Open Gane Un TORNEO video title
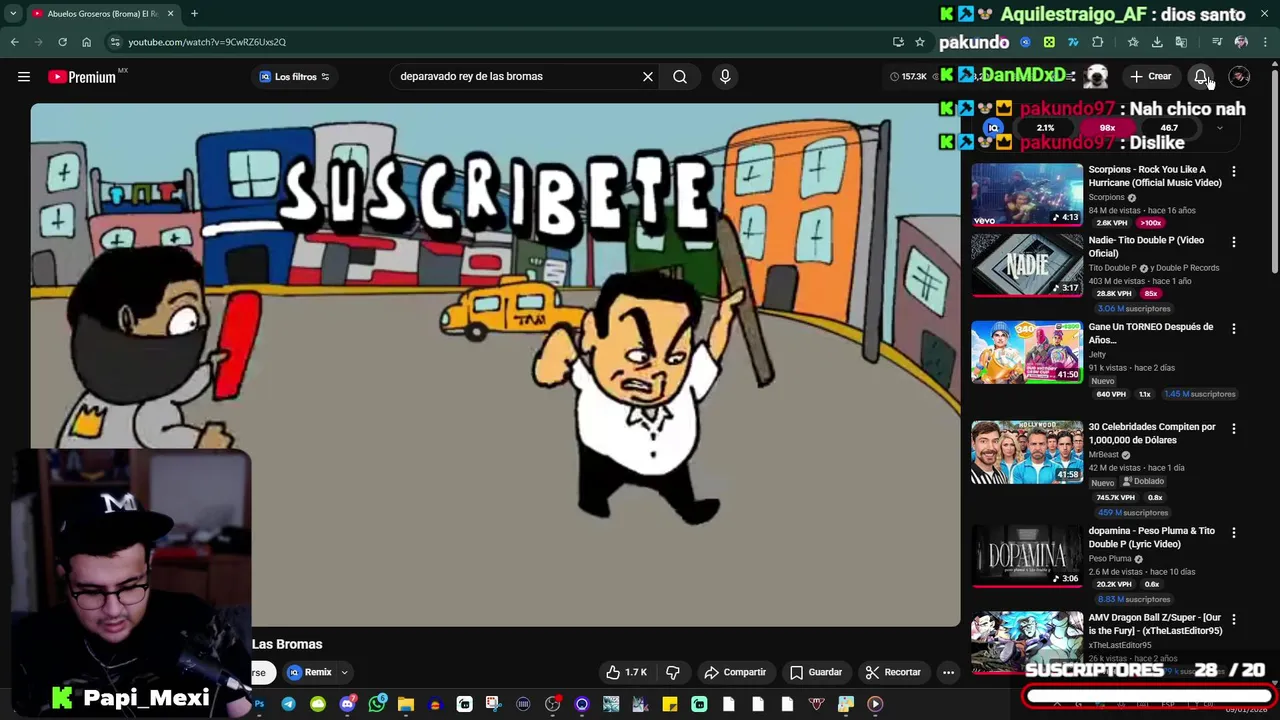 point(1150,333)
